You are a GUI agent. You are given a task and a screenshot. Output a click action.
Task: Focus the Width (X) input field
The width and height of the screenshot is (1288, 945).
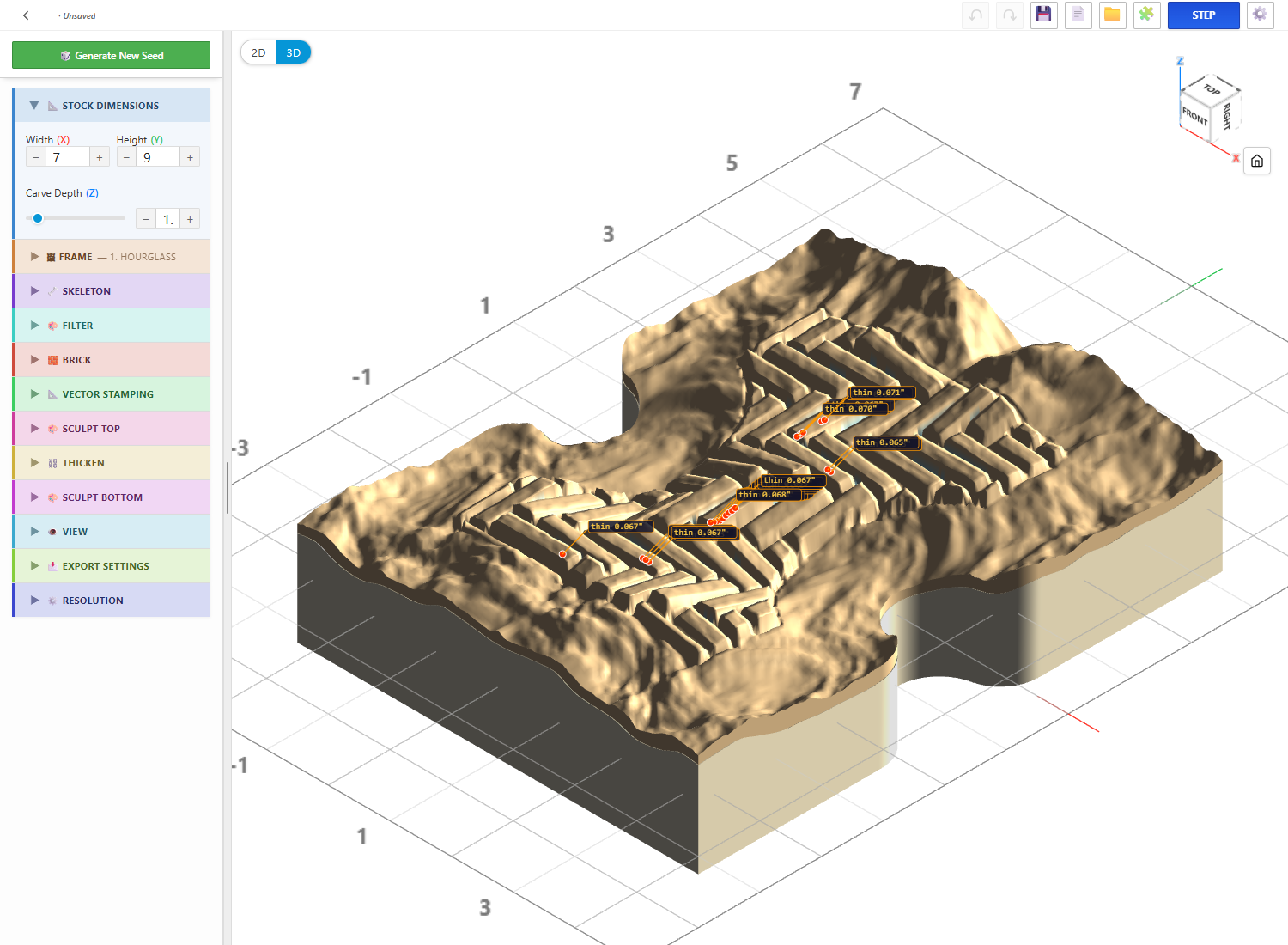pyautogui.click(x=68, y=157)
